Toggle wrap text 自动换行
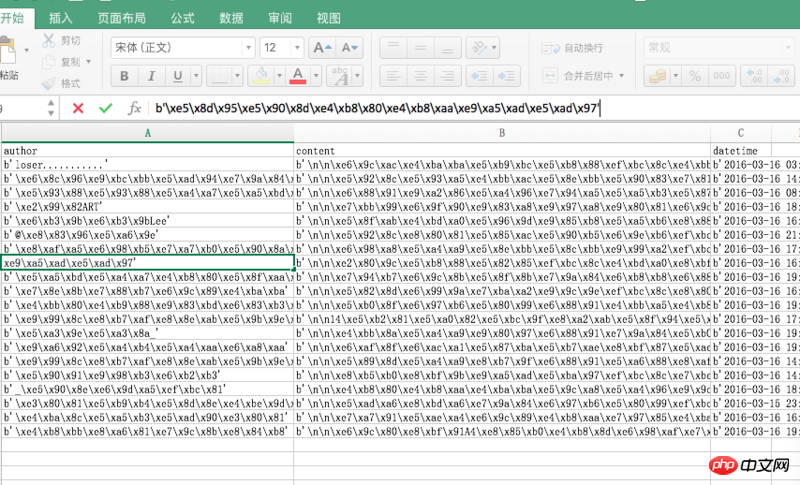This screenshot has height=485, width=800. tap(572, 48)
